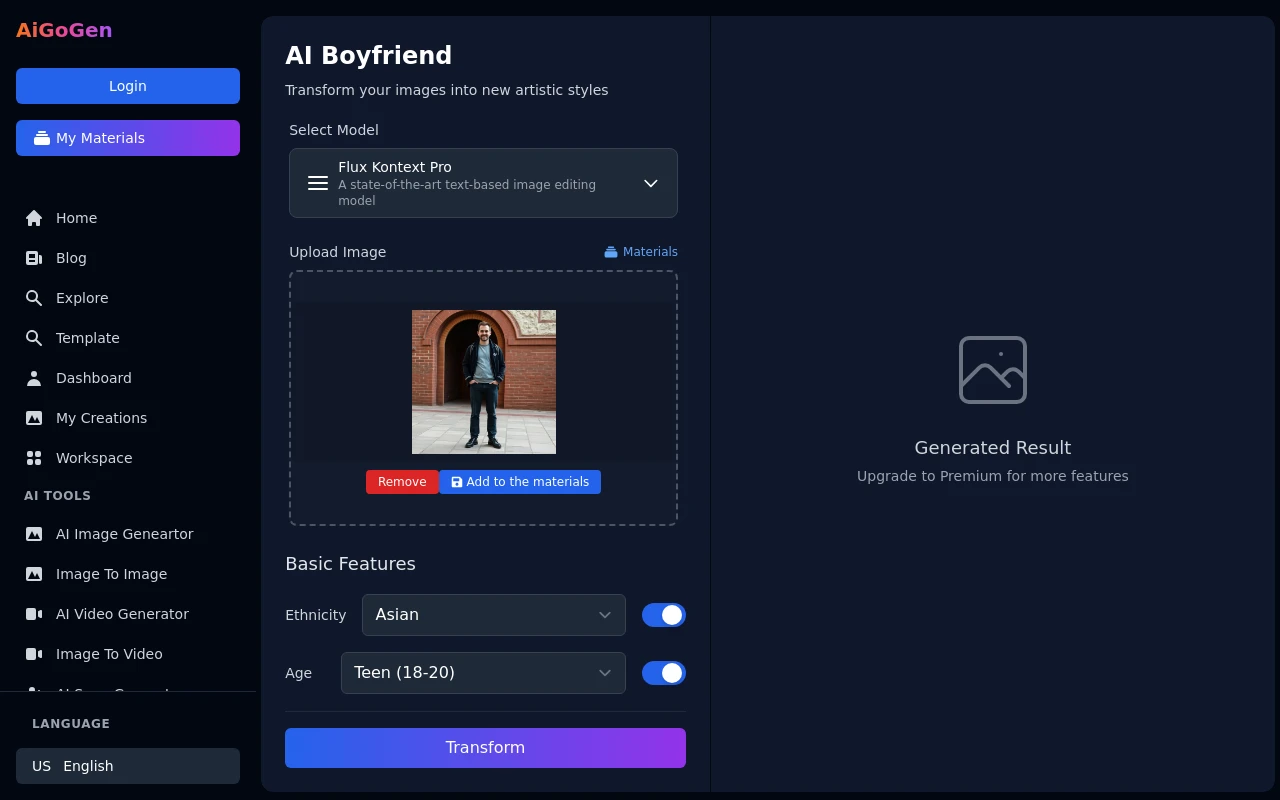Open the Age dropdown showing Teen (18-20)
The height and width of the screenshot is (800, 1280).
point(483,673)
